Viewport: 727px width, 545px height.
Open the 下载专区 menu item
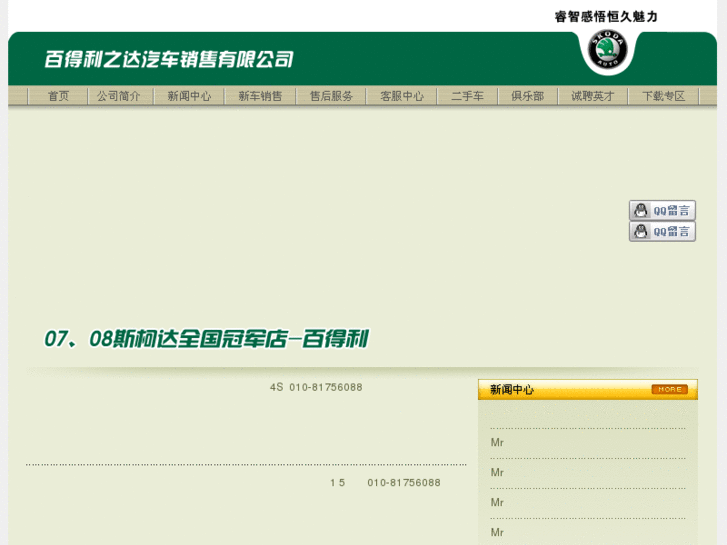click(663, 96)
